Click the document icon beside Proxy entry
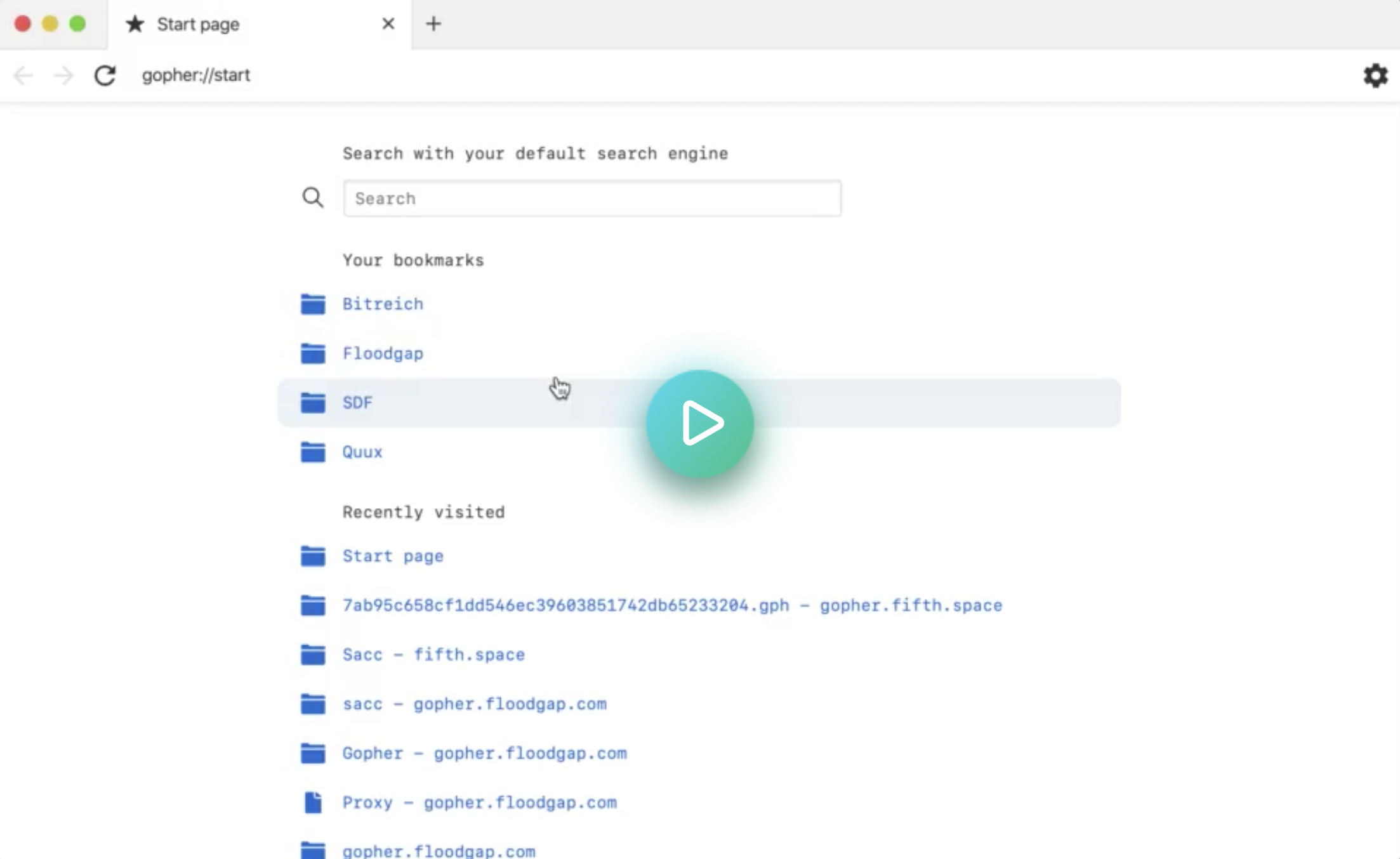Image resolution: width=1400 pixels, height=859 pixels. point(312,803)
